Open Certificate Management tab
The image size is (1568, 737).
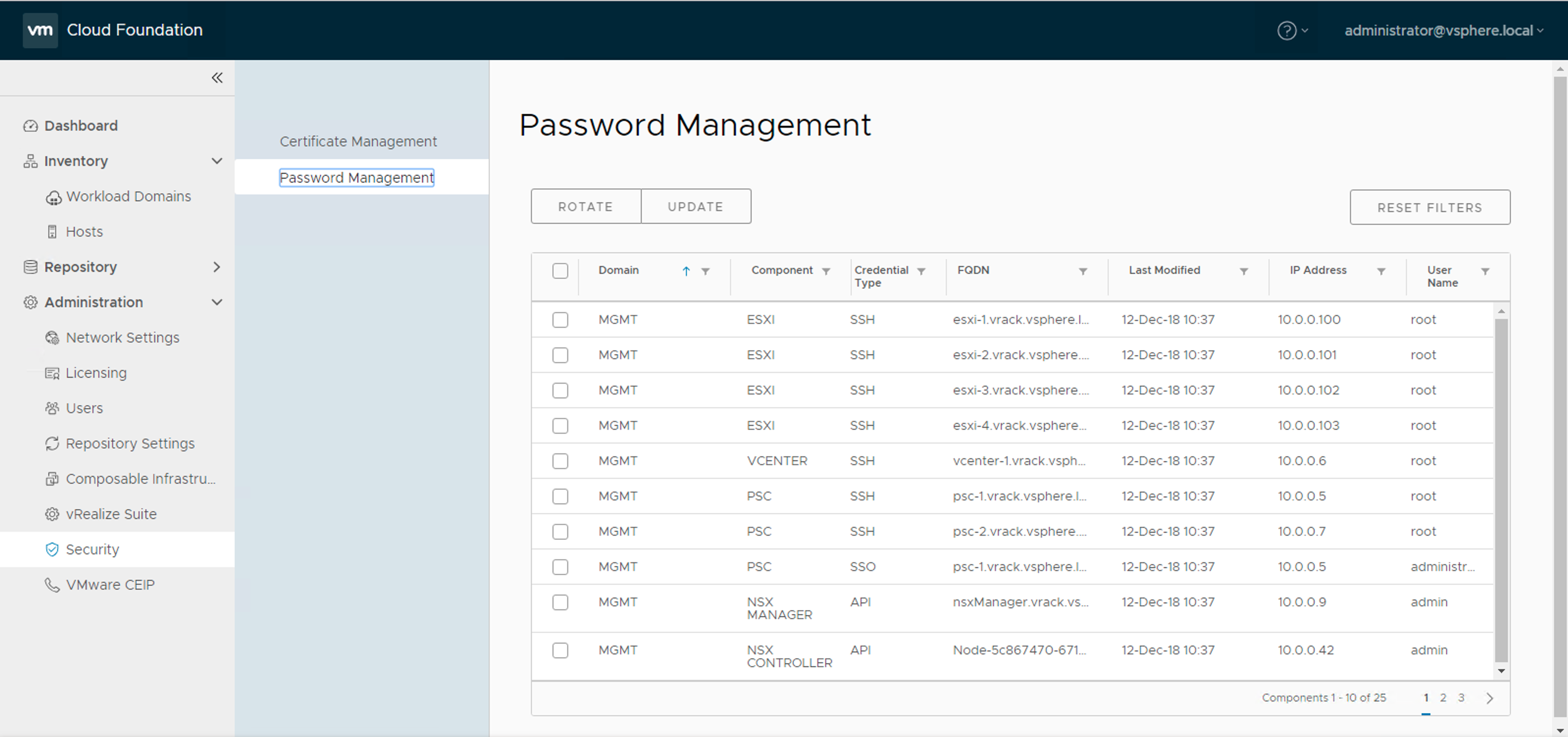tap(358, 142)
